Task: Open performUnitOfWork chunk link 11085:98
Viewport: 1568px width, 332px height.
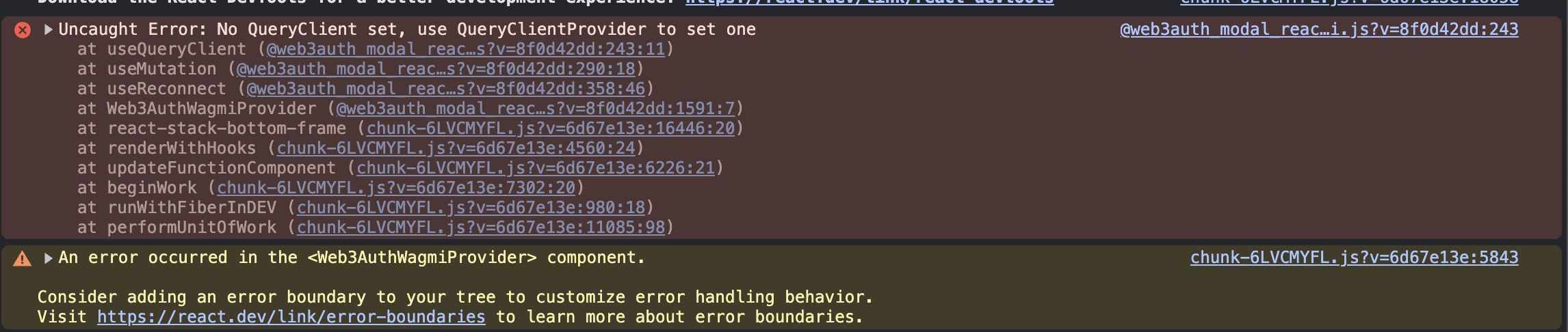Action: point(481,227)
